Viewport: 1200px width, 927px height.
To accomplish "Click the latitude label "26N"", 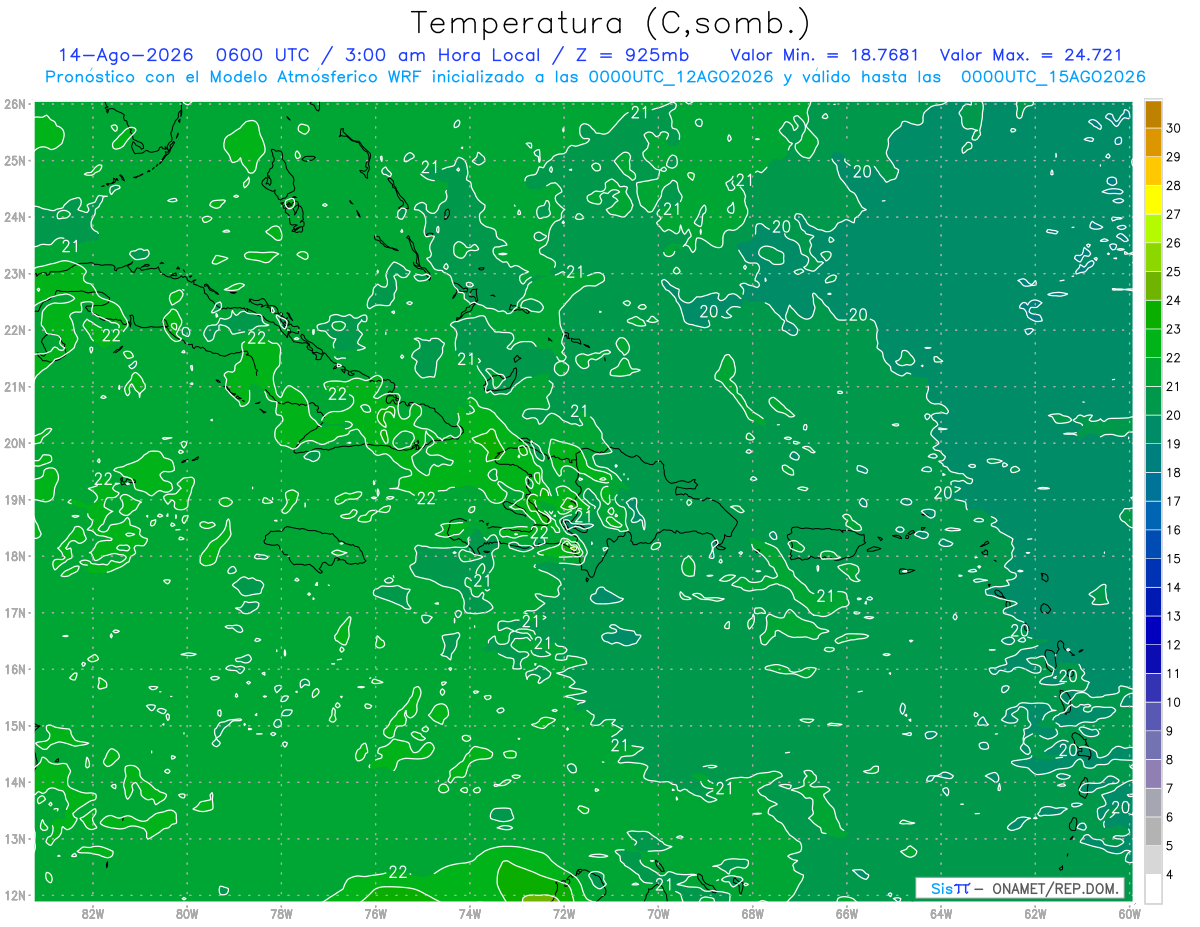I will coord(15,104).
